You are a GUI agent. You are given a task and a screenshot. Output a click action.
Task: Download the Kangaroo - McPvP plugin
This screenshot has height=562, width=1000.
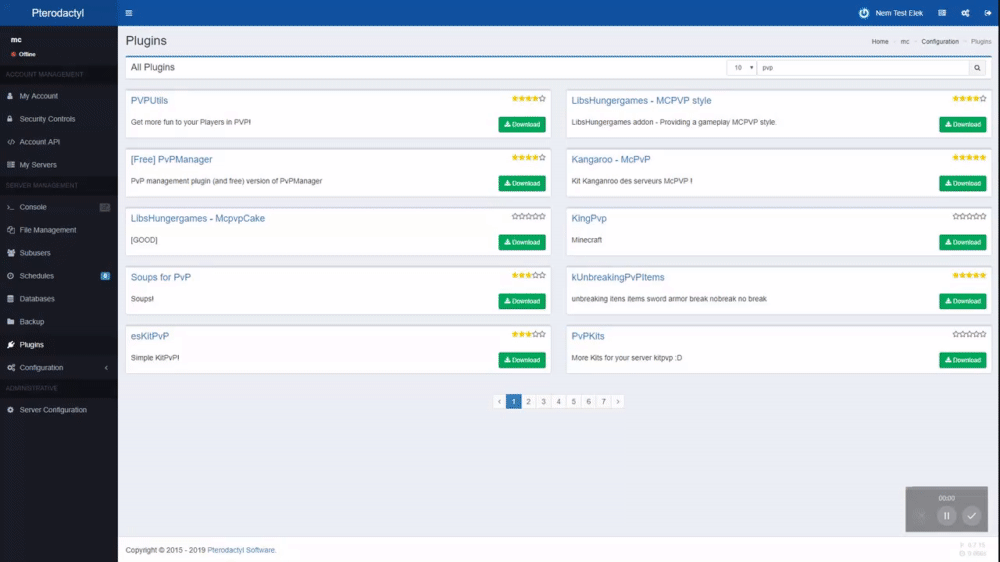point(962,183)
